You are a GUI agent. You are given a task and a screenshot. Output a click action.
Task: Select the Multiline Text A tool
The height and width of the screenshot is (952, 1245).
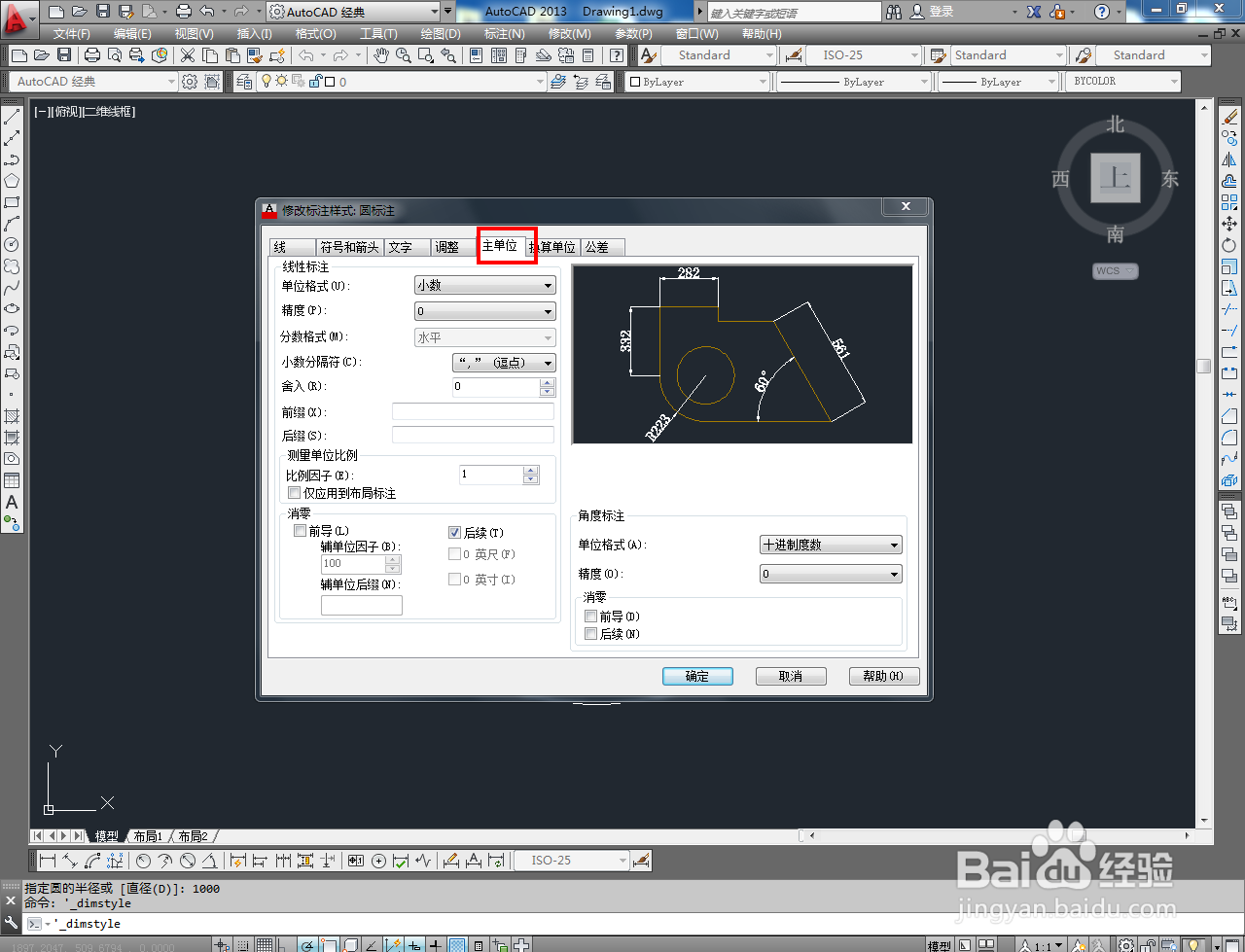(12, 502)
